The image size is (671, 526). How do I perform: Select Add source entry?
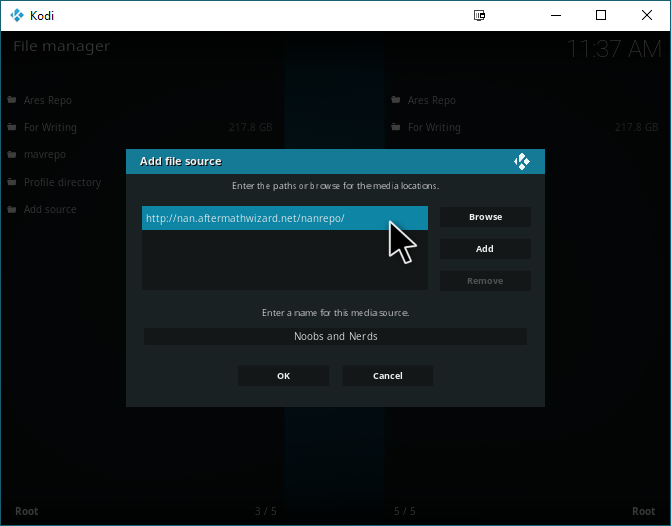50,209
